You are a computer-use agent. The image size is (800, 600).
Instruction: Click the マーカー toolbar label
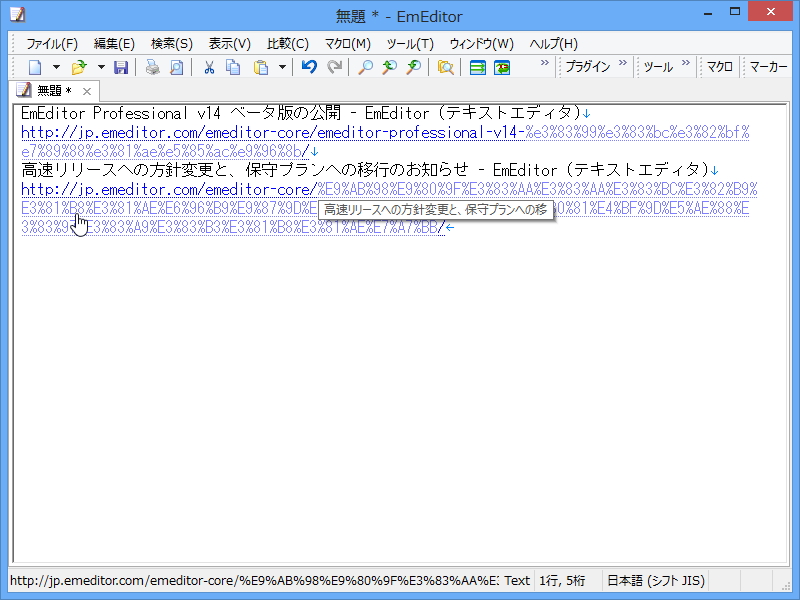tap(769, 67)
